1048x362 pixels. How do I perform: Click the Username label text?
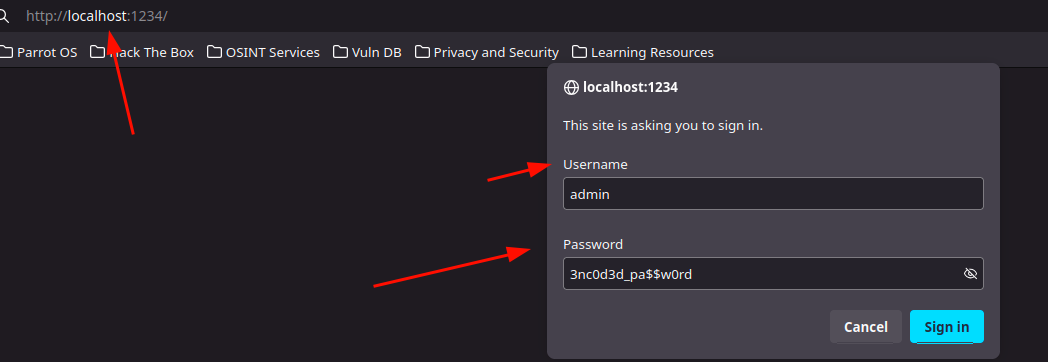596,164
